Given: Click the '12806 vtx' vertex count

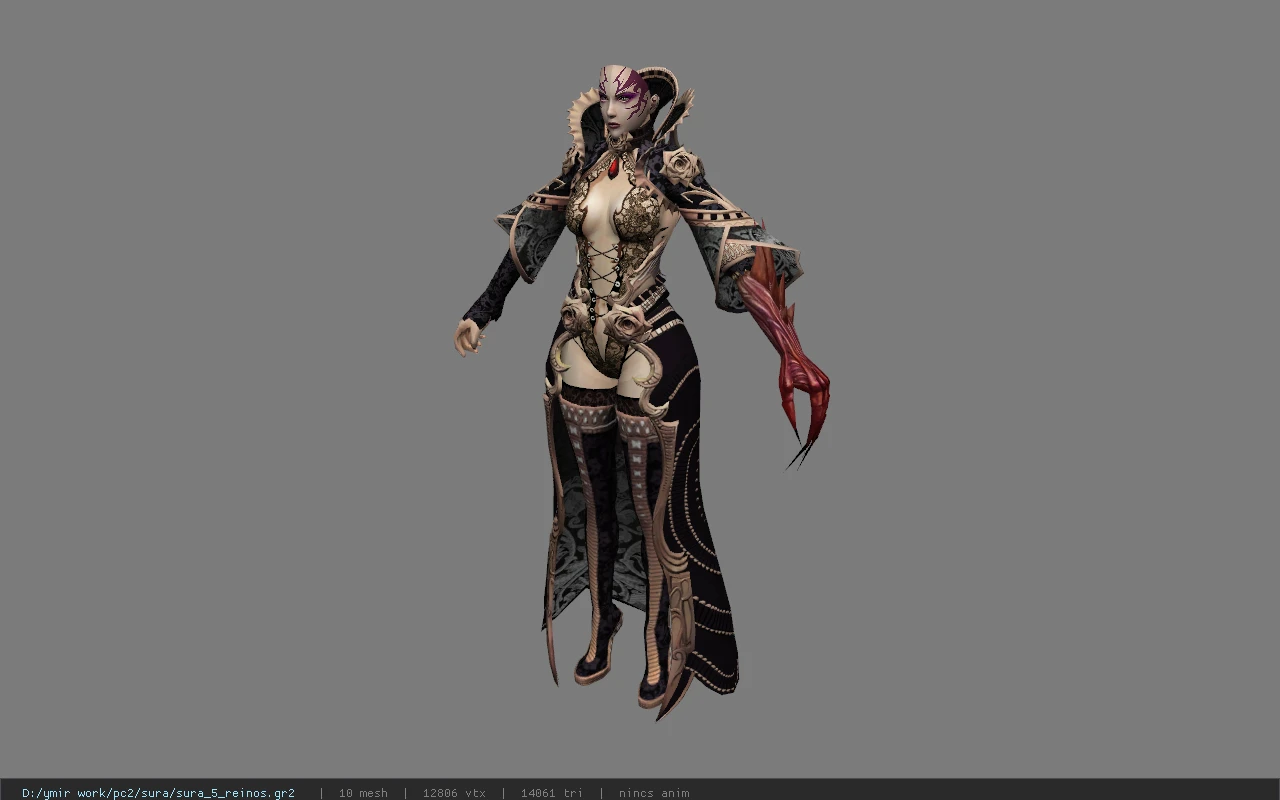Looking at the screenshot, I should [454, 793].
